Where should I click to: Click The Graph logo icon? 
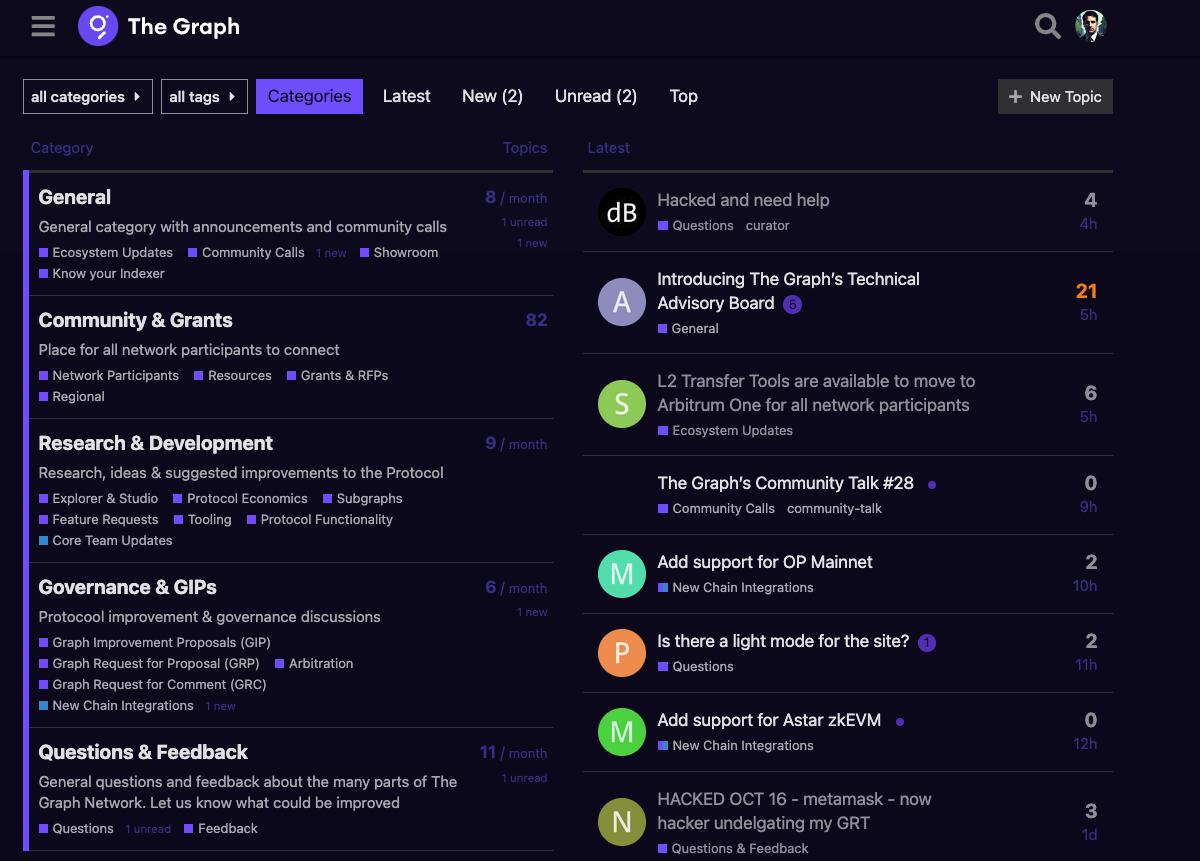(x=98, y=26)
